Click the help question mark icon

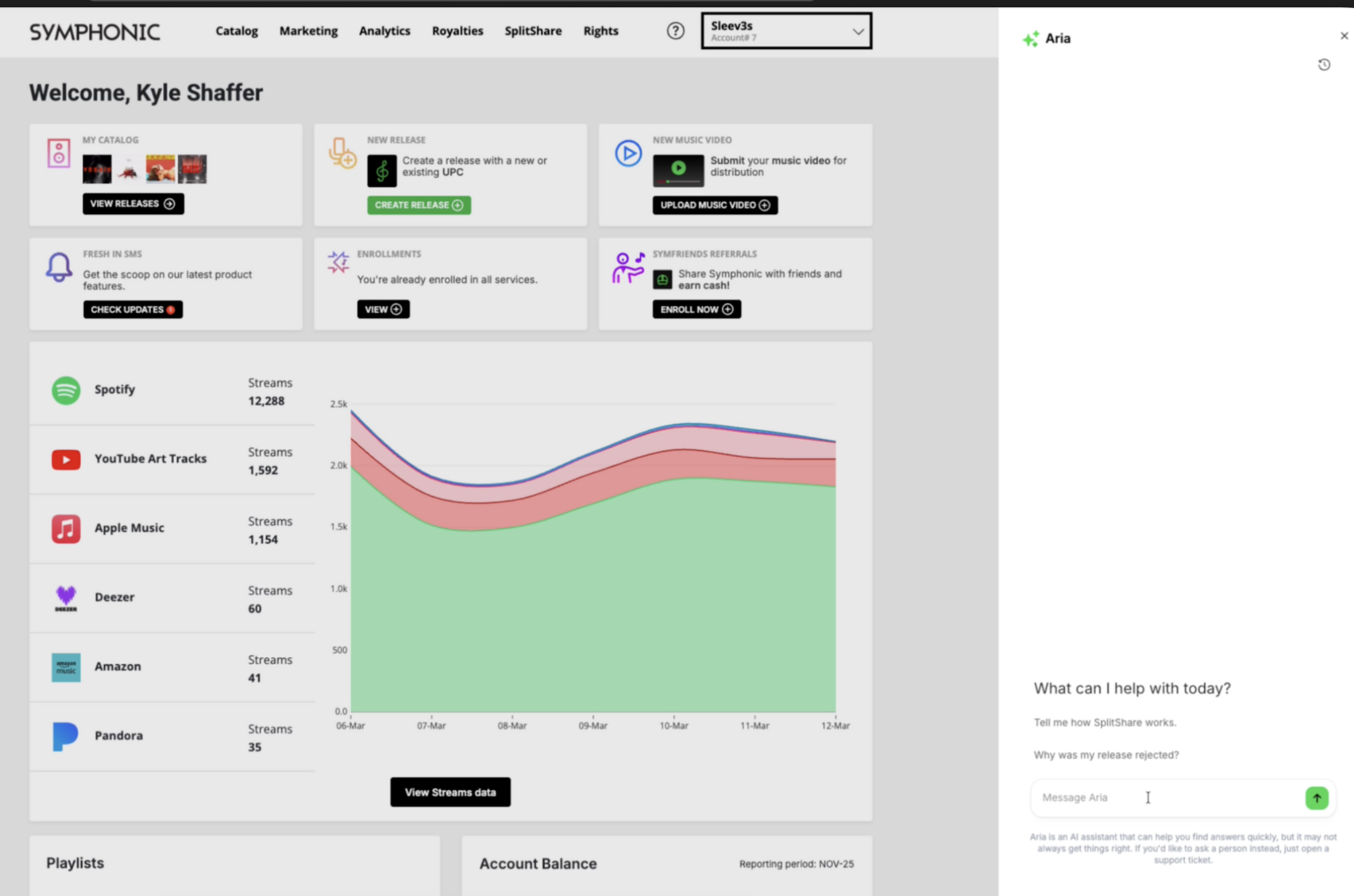click(675, 31)
